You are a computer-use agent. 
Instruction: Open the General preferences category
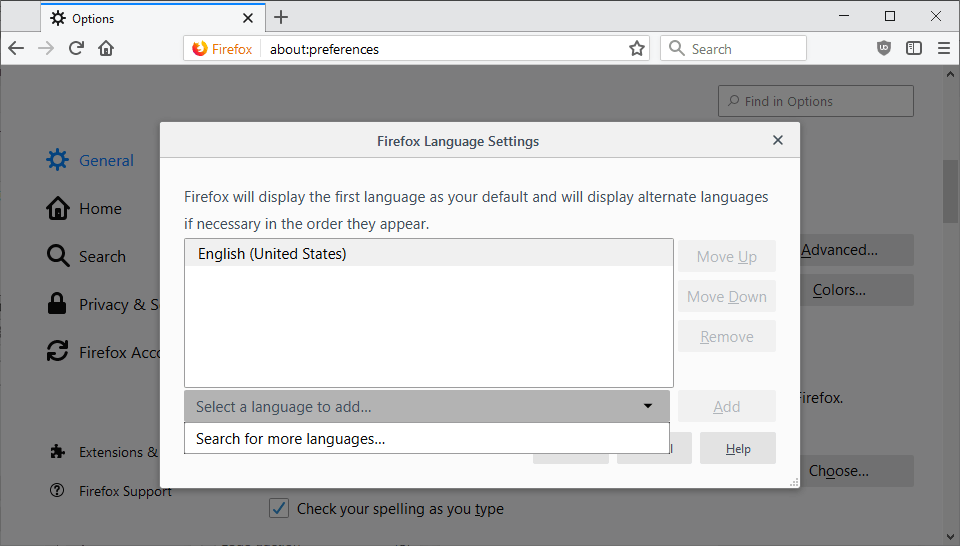pos(90,160)
